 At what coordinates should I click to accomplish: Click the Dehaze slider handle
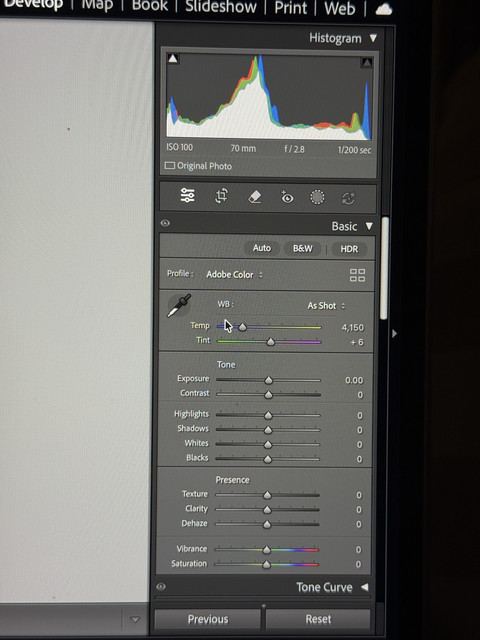click(x=267, y=525)
